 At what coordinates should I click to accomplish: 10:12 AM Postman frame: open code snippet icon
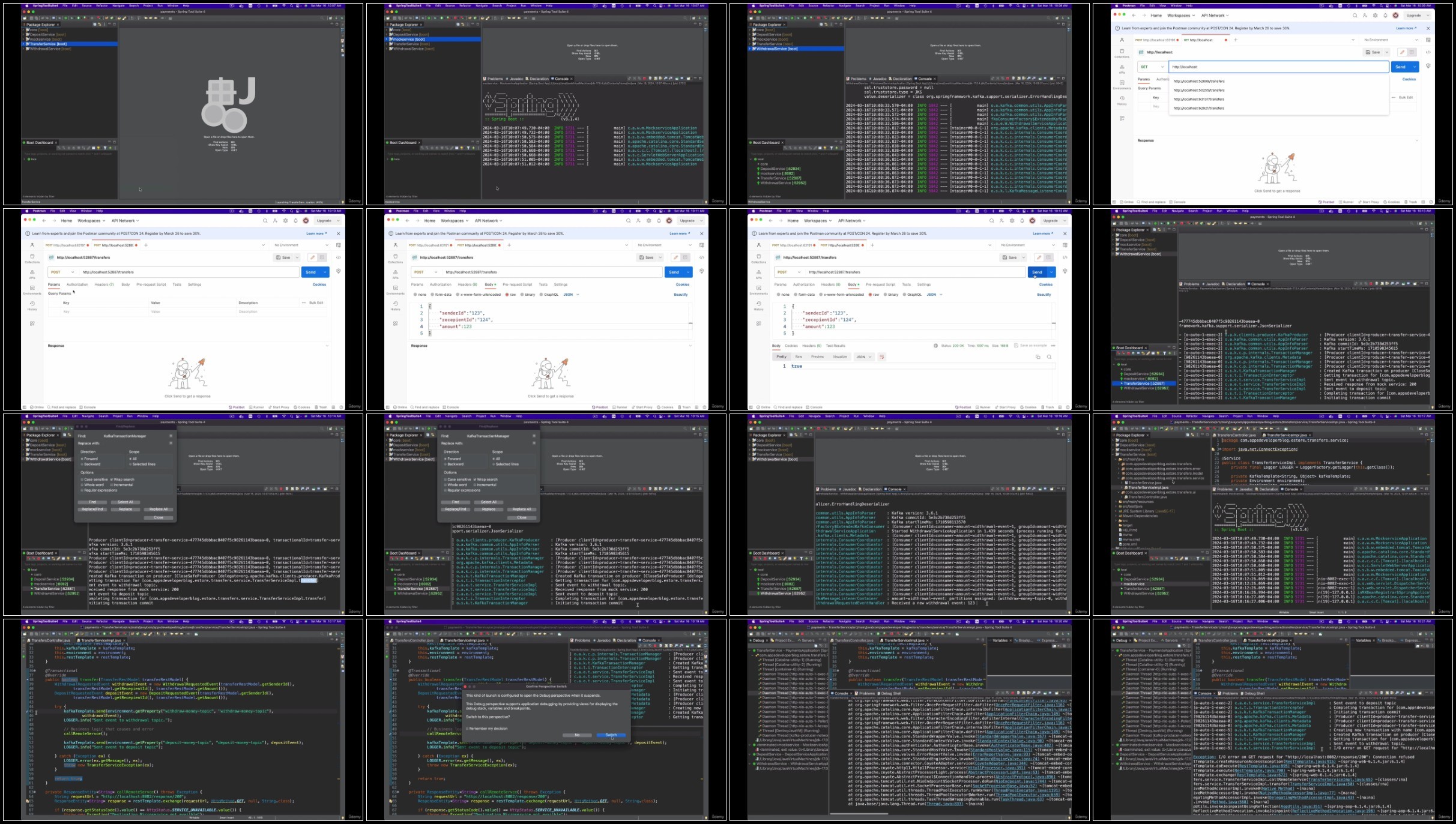tap(1065, 257)
